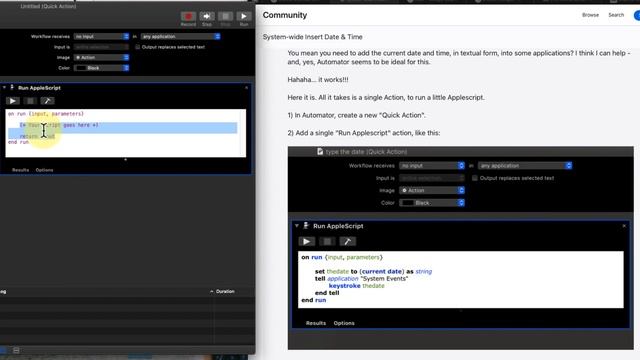Open the Browse link on the Community page
The width and height of the screenshot is (640, 360).
click(590, 15)
